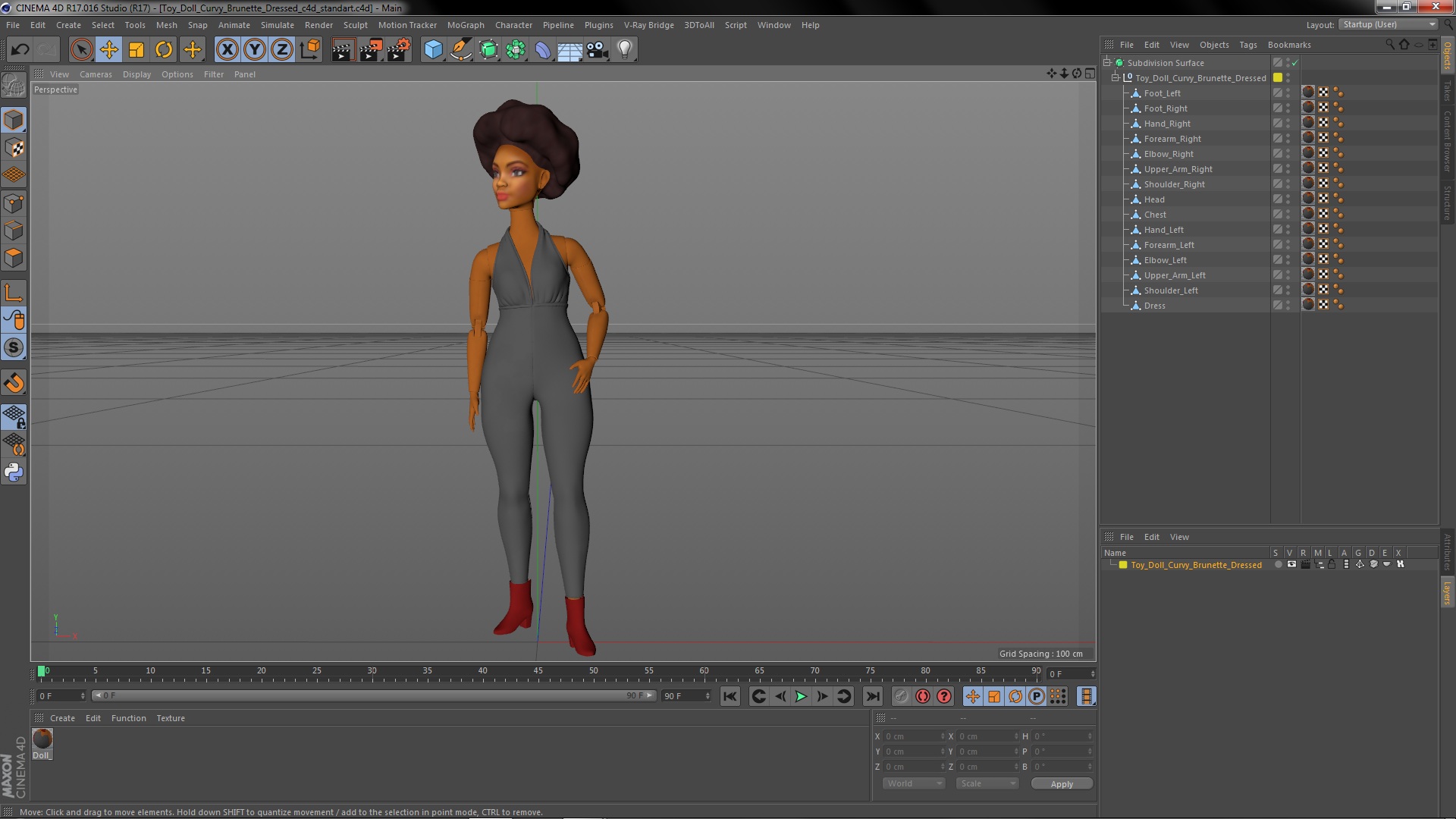This screenshot has height=819, width=1456.
Task: Add a Light object
Action: [x=624, y=50]
